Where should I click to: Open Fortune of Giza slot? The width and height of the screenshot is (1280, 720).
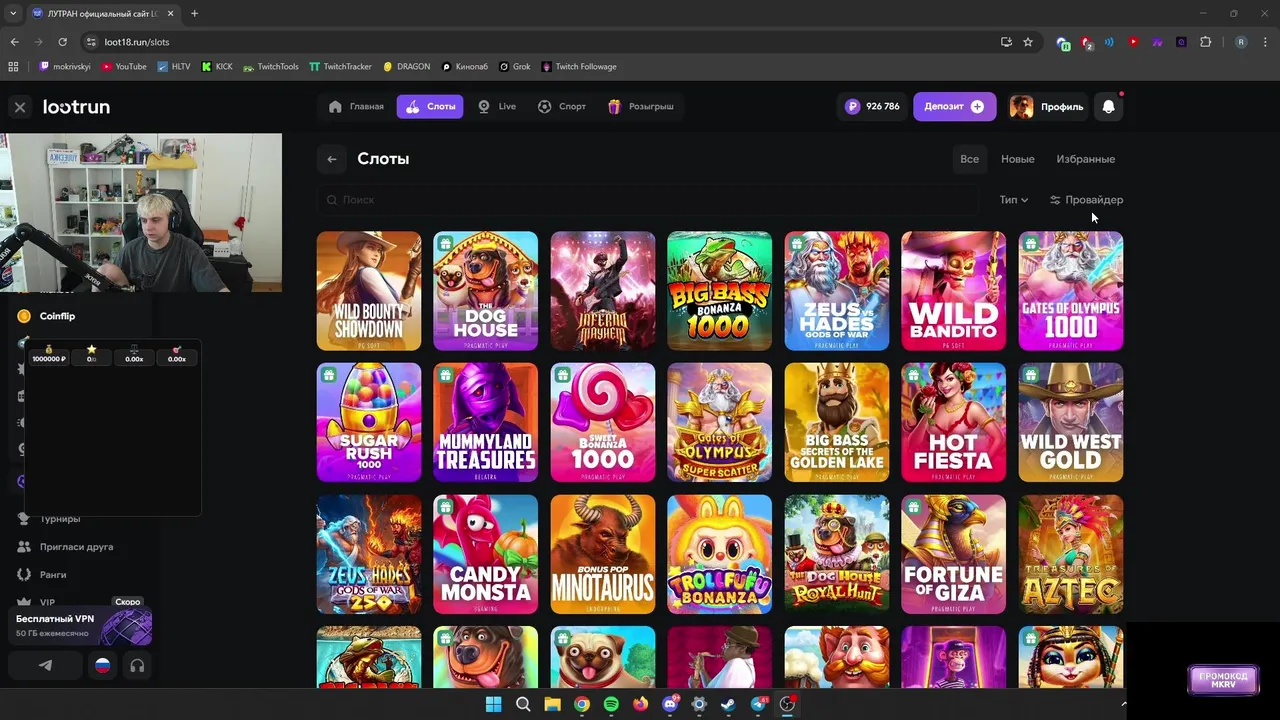[x=954, y=554]
